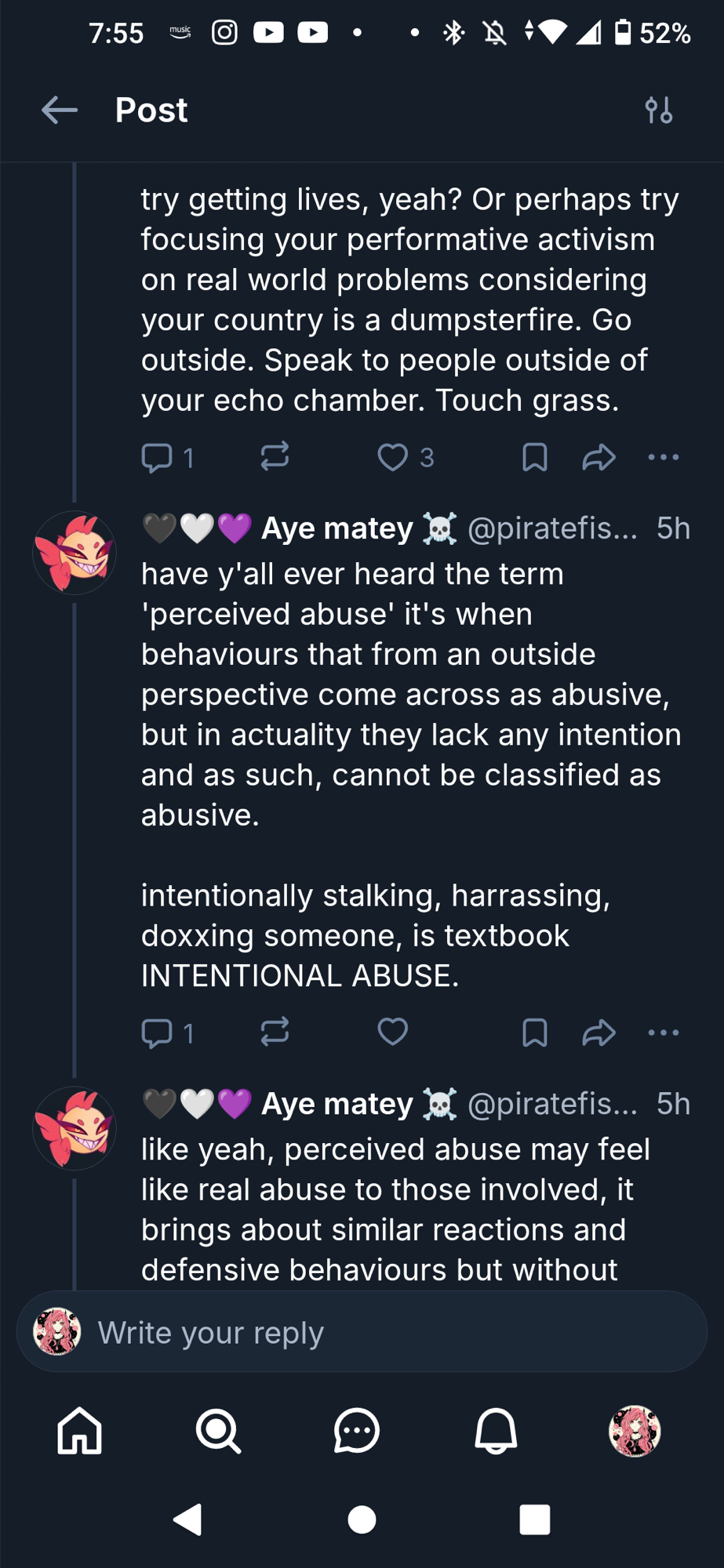The height and width of the screenshot is (1568, 724).
Task: Repost the 'Touch grass' post
Action: pos(275,457)
